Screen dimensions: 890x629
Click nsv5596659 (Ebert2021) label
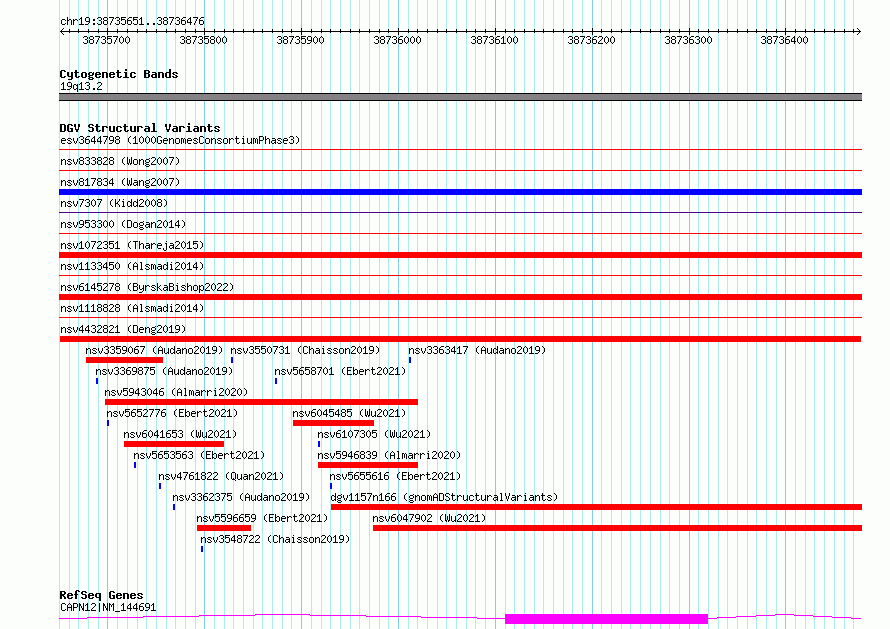coord(262,518)
